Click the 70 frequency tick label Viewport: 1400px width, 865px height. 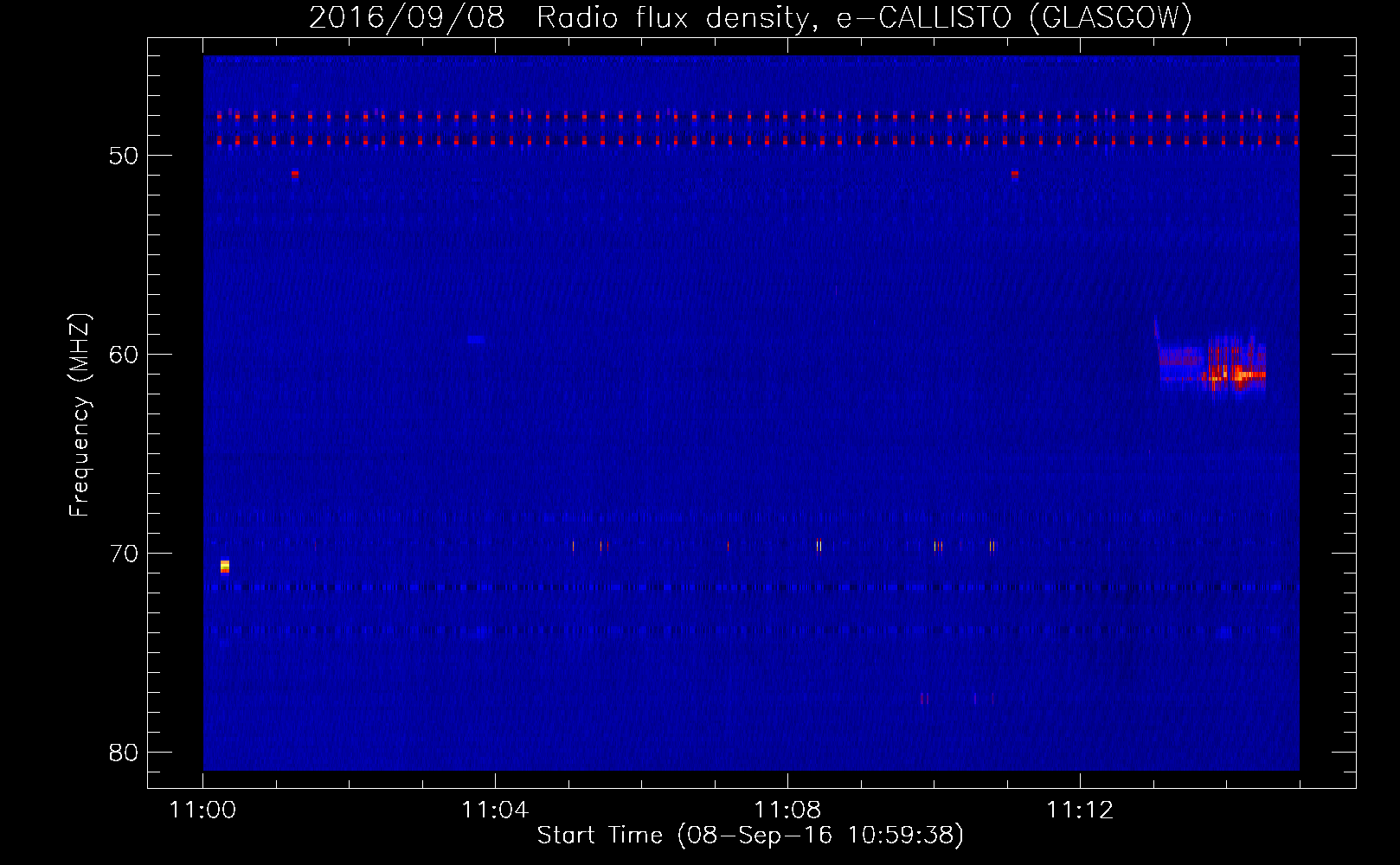[124, 554]
